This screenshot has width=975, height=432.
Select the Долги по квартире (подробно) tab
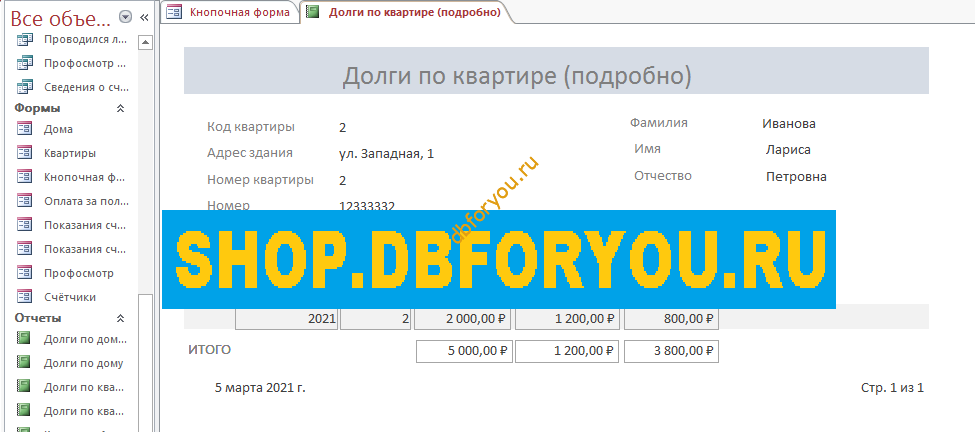[408, 12]
